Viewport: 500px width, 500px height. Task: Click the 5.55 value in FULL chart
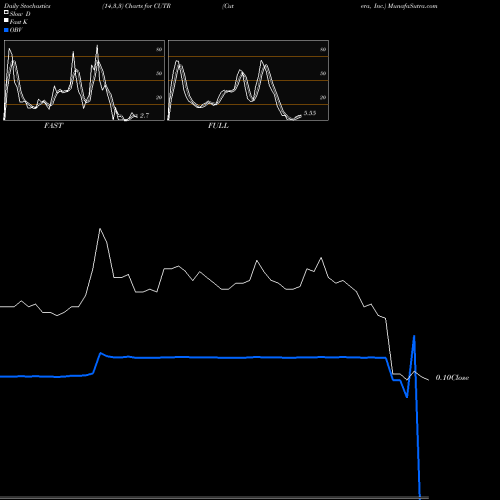[x=310, y=113]
